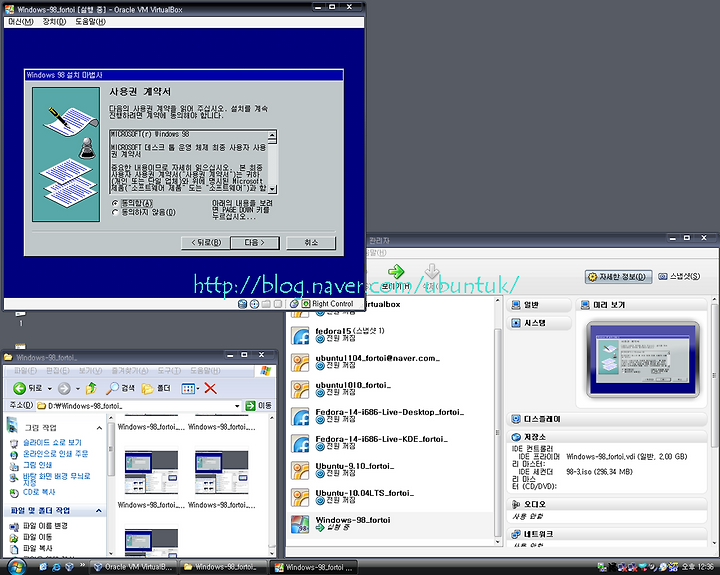Select the 동의함(A) radio button
This screenshot has height=575, width=720.
click(115, 203)
